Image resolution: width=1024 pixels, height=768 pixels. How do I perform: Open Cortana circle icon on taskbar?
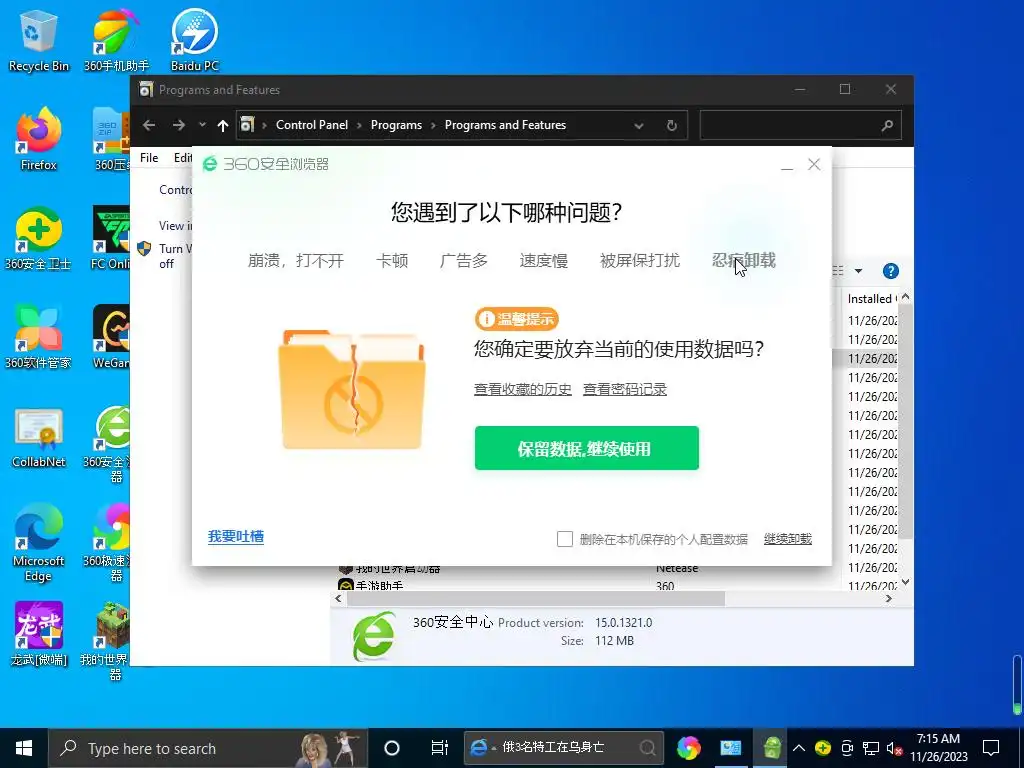[x=392, y=748]
